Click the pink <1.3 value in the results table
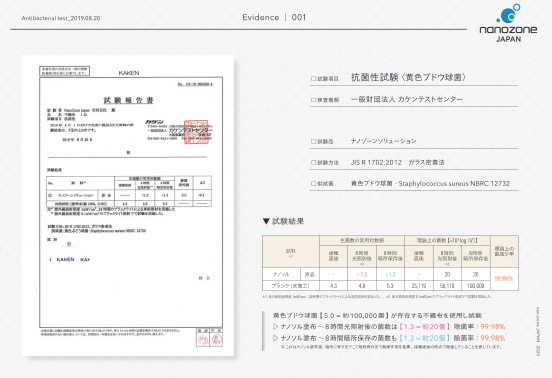Image resolution: width=552 pixels, height=378 pixels. tap(362, 275)
